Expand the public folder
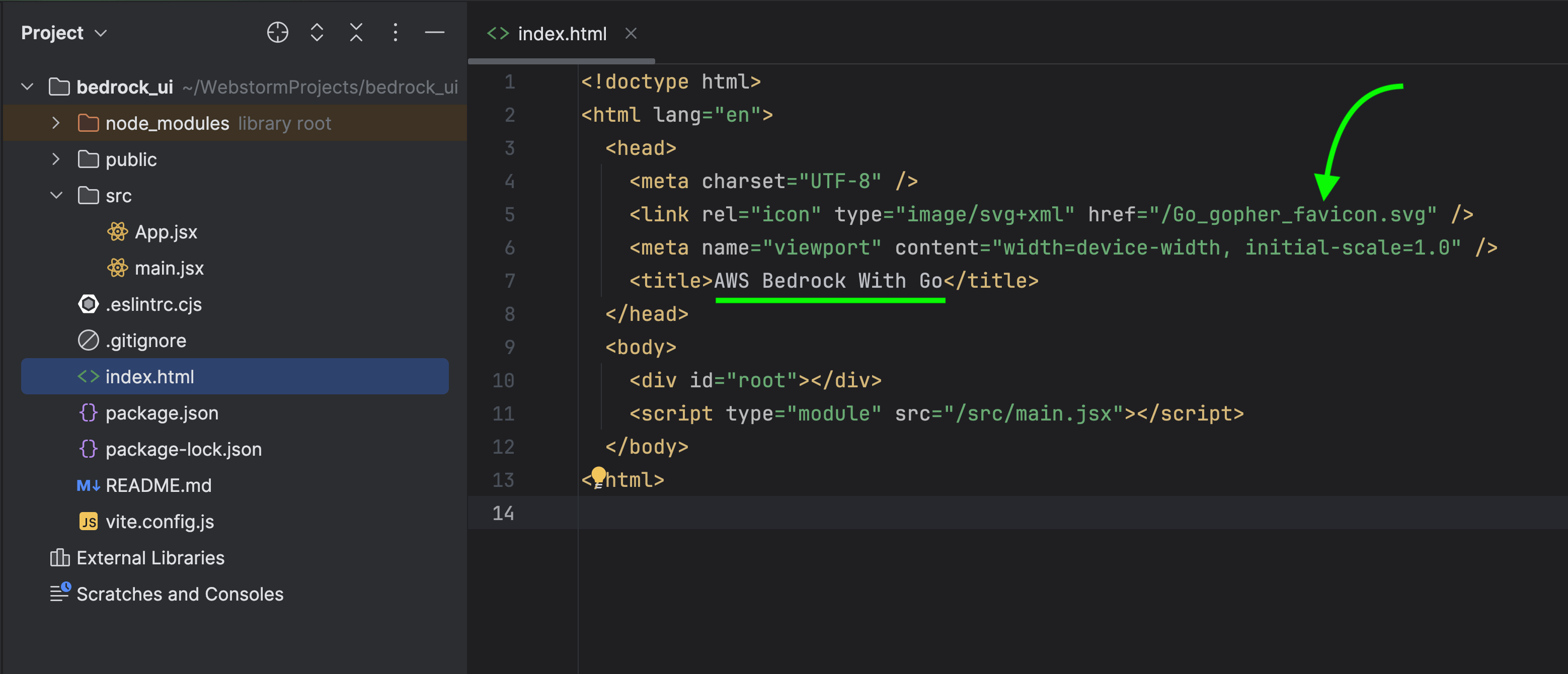The image size is (1568, 674). (x=56, y=159)
